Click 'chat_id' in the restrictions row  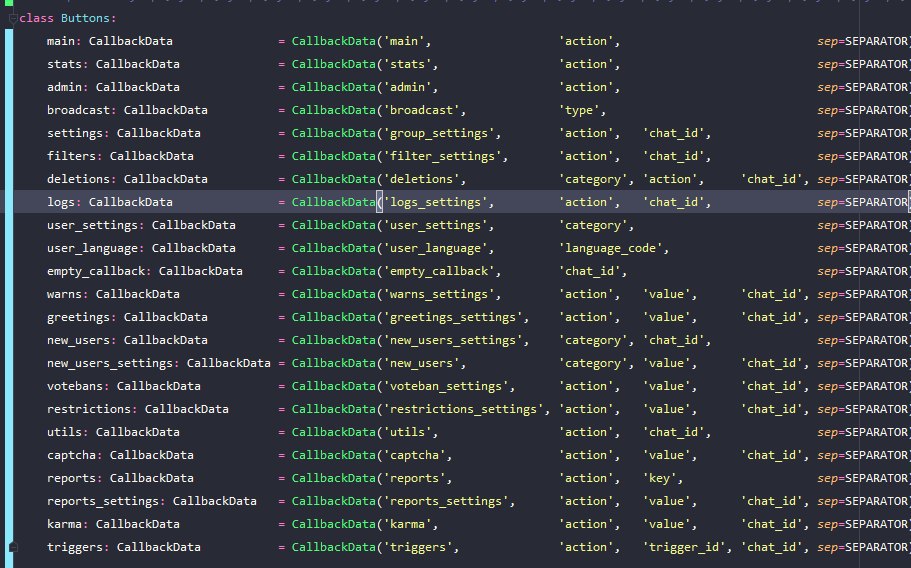click(x=772, y=409)
